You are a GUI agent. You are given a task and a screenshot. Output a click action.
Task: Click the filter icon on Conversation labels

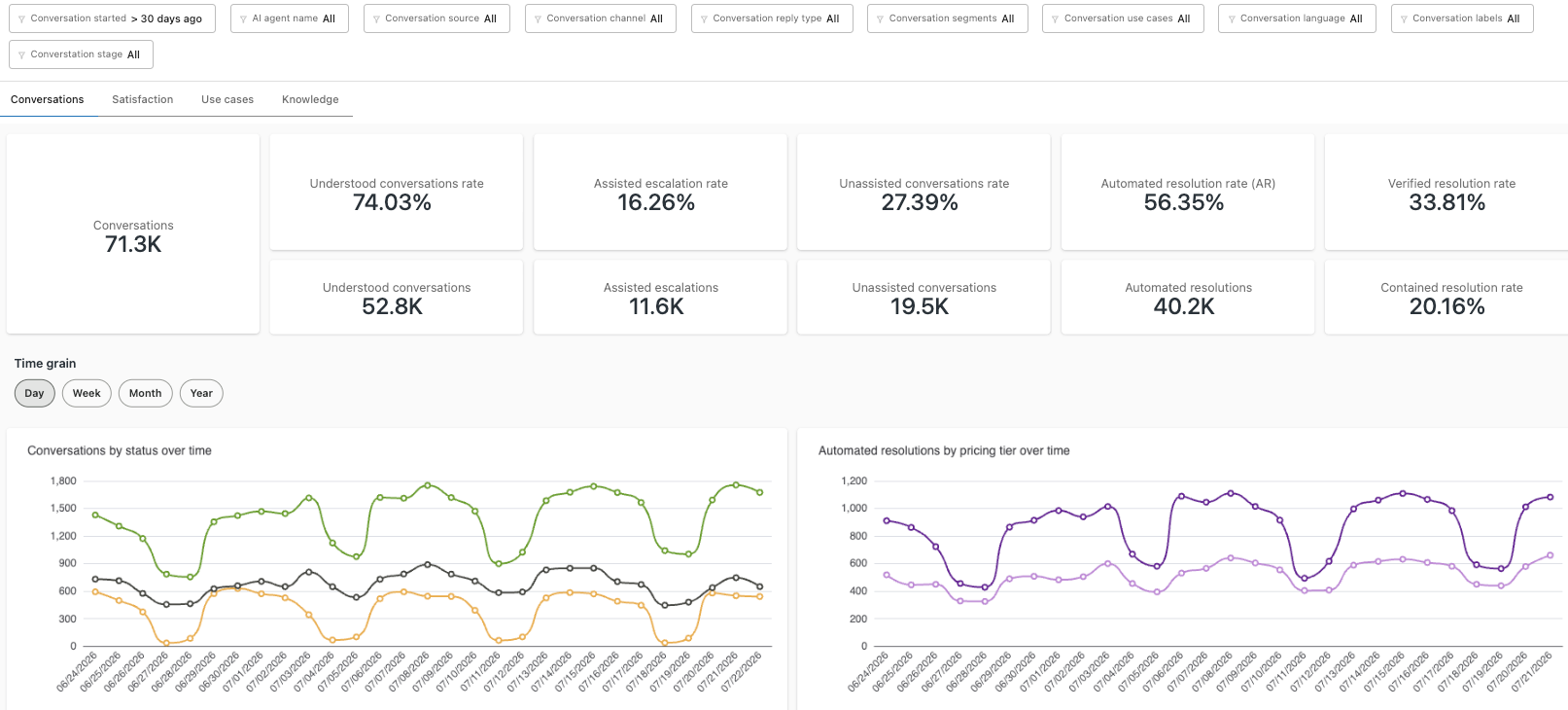[1404, 18]
